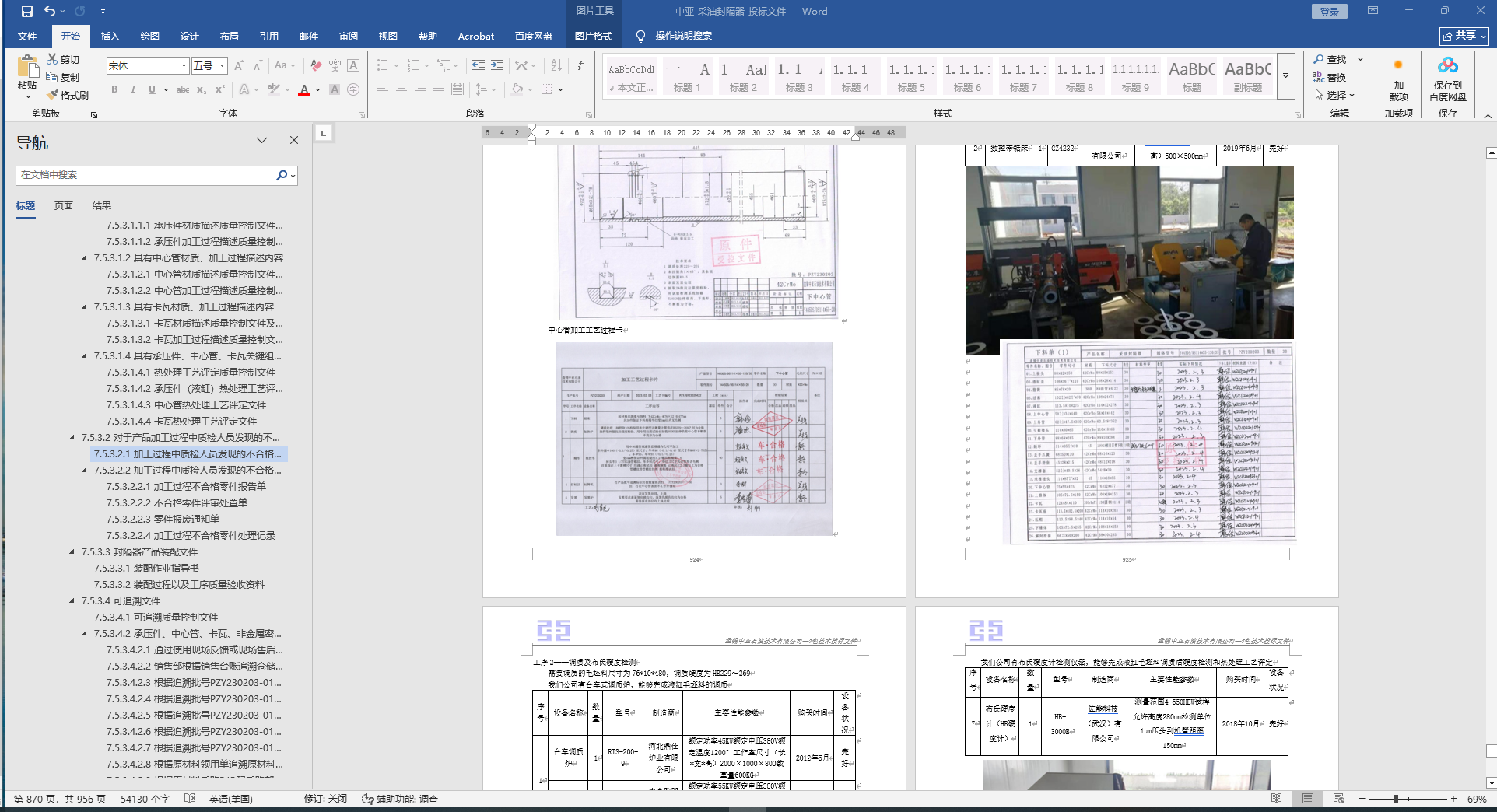Open the Select (选择) dropdown
Image resolution: width=1497 pixels, height=812 pixels.
[1334, 95]
